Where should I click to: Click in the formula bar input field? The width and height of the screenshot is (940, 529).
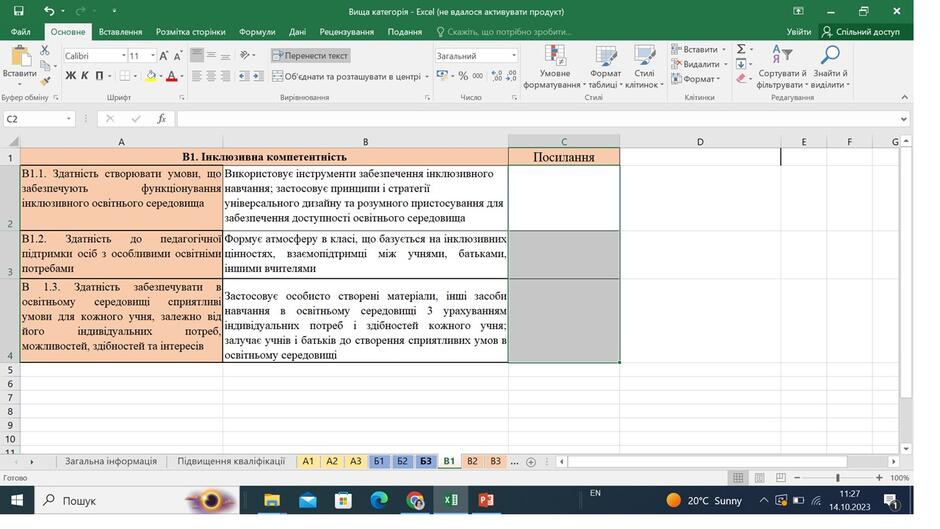click(537, 119)
